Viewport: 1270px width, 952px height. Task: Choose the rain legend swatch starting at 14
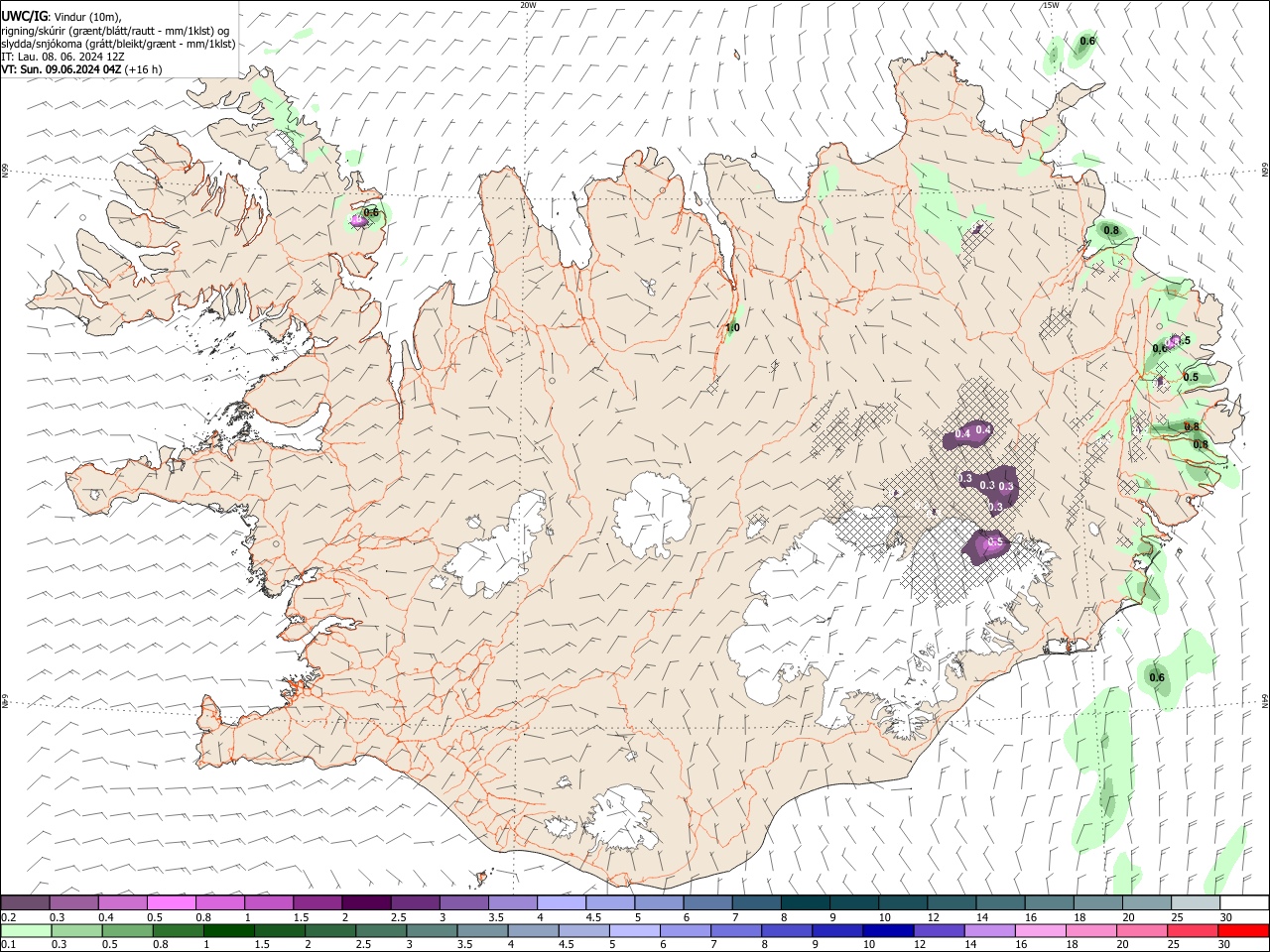click(x=989, y=930)
